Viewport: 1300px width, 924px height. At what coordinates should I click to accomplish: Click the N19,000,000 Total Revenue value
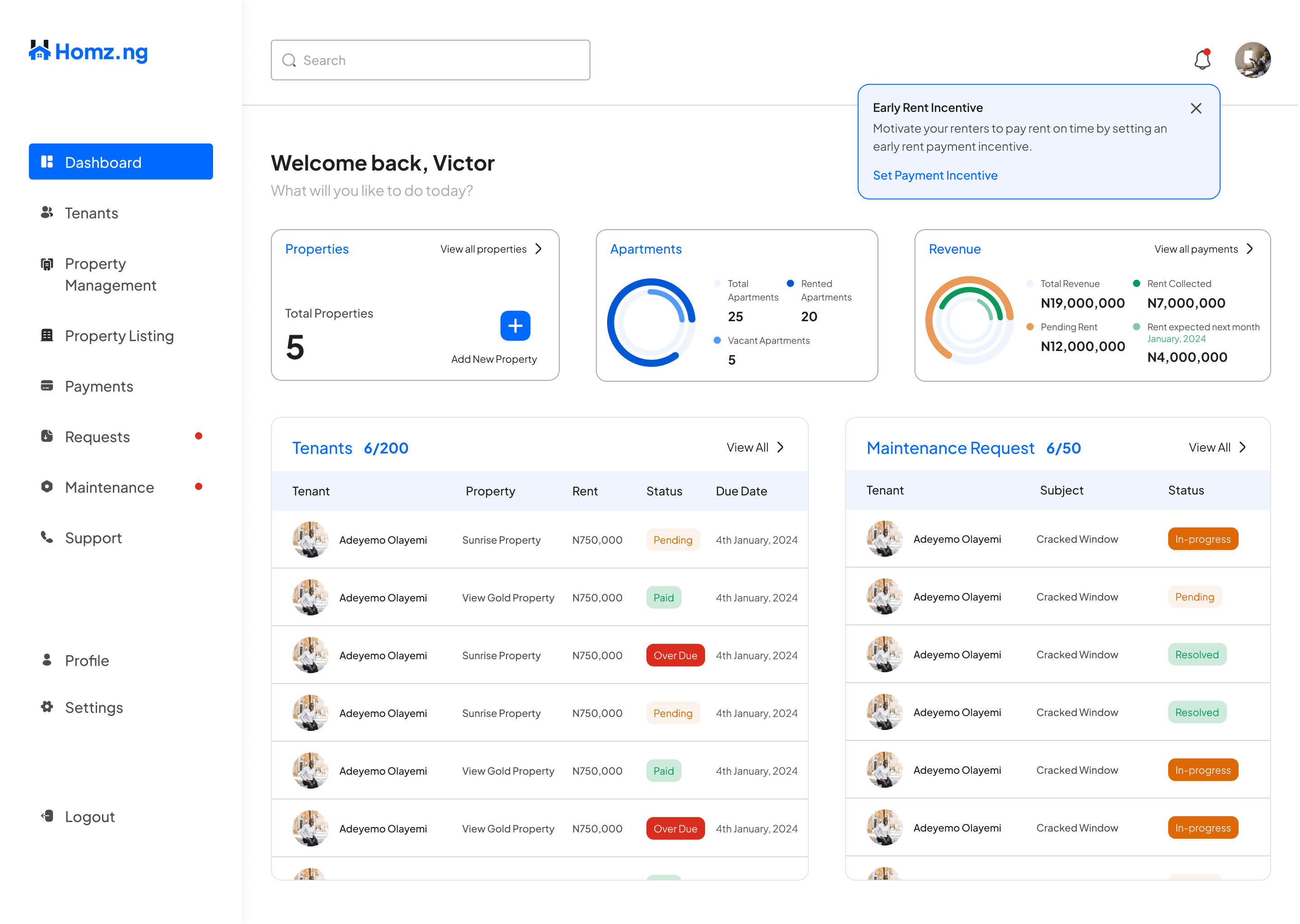(1082, 303)
